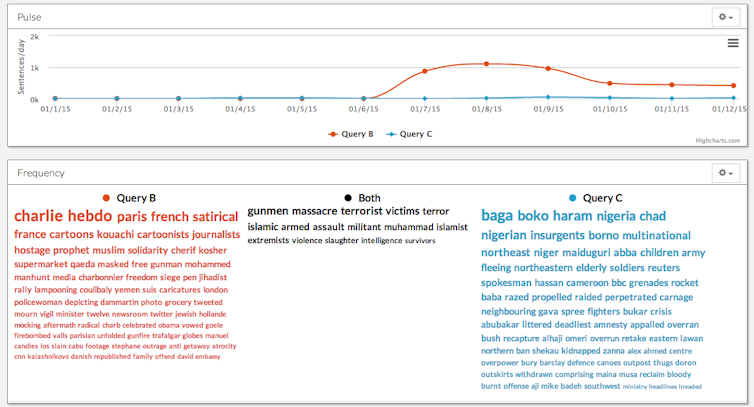
Task: Select Query B data point at 01/8/15 peak
Action: (x=487, y=64)
